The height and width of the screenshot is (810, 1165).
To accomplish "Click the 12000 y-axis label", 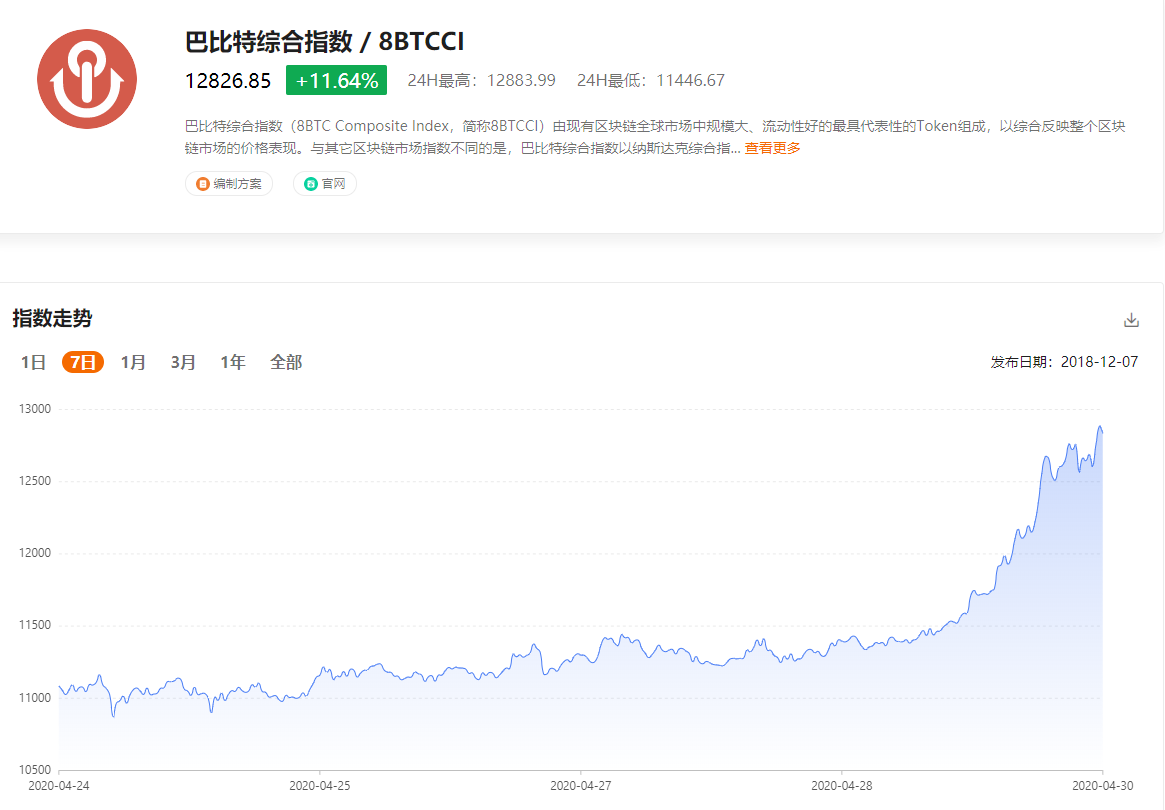I will click(35, 553).
